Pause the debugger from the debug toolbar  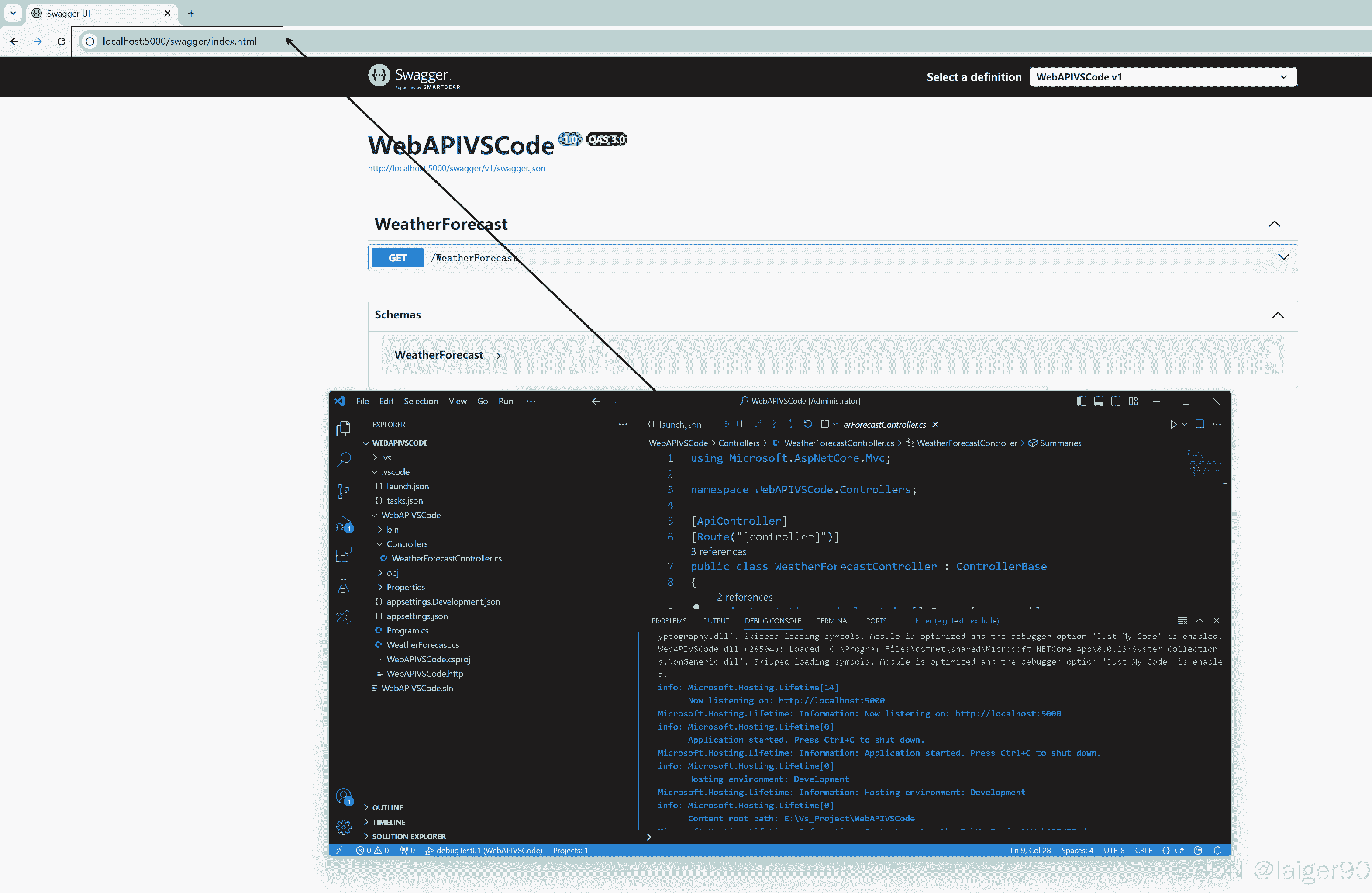pos(740,424)
